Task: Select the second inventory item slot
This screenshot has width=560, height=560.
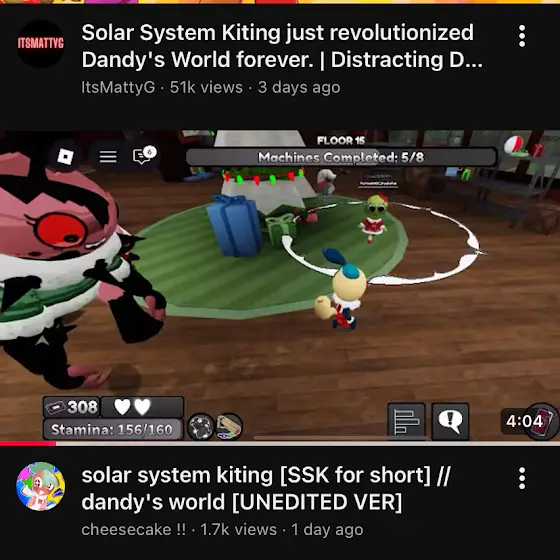Action: 229,426
